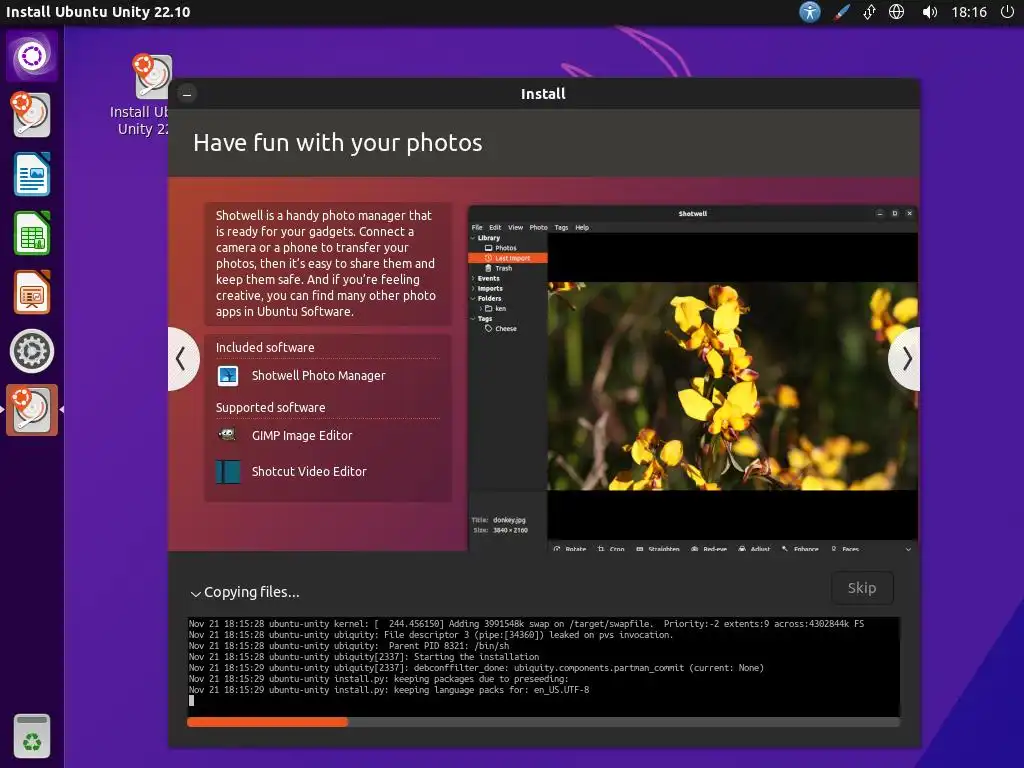This screenshot has width=1024, height=768.
Task: Click the Straighten tool in Shotwell toolbar
Action: [658, 549]
